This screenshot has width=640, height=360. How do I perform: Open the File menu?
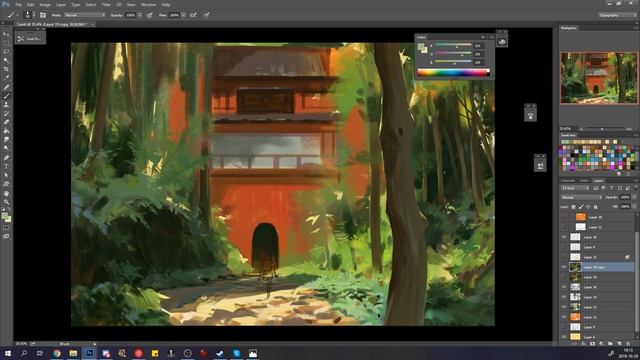point(19,4)
